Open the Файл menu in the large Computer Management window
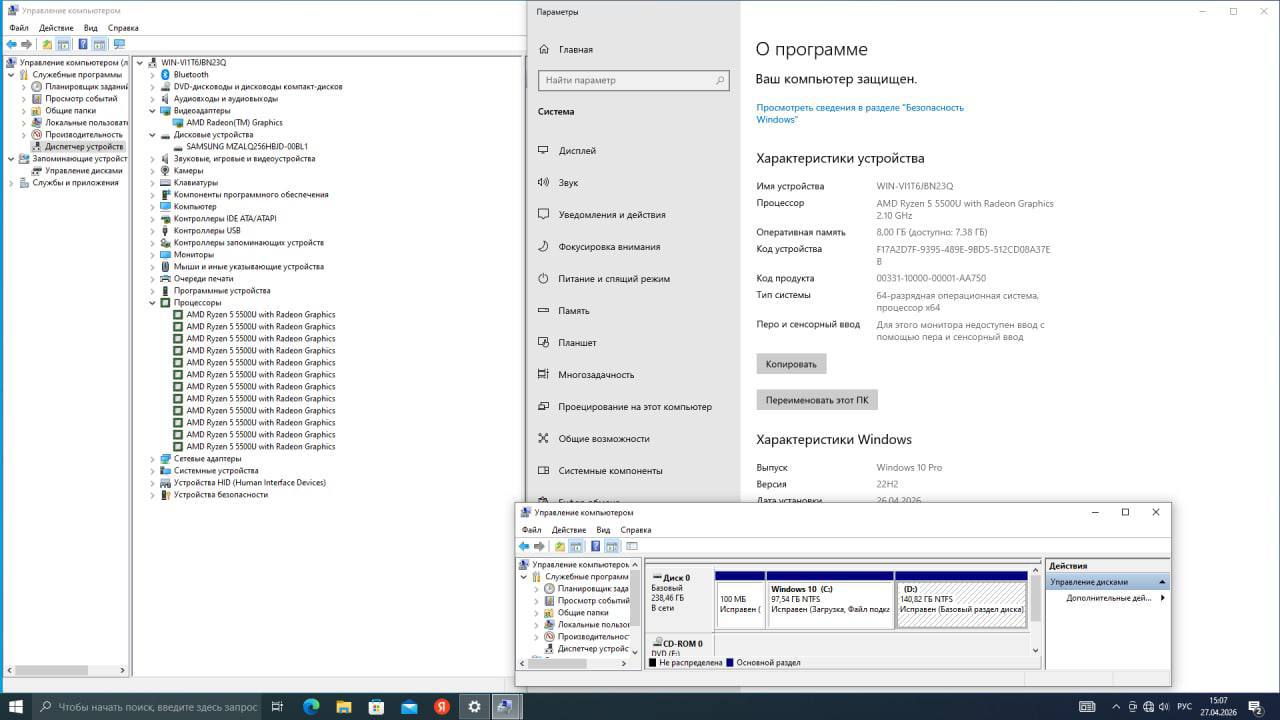 point(19,28)
